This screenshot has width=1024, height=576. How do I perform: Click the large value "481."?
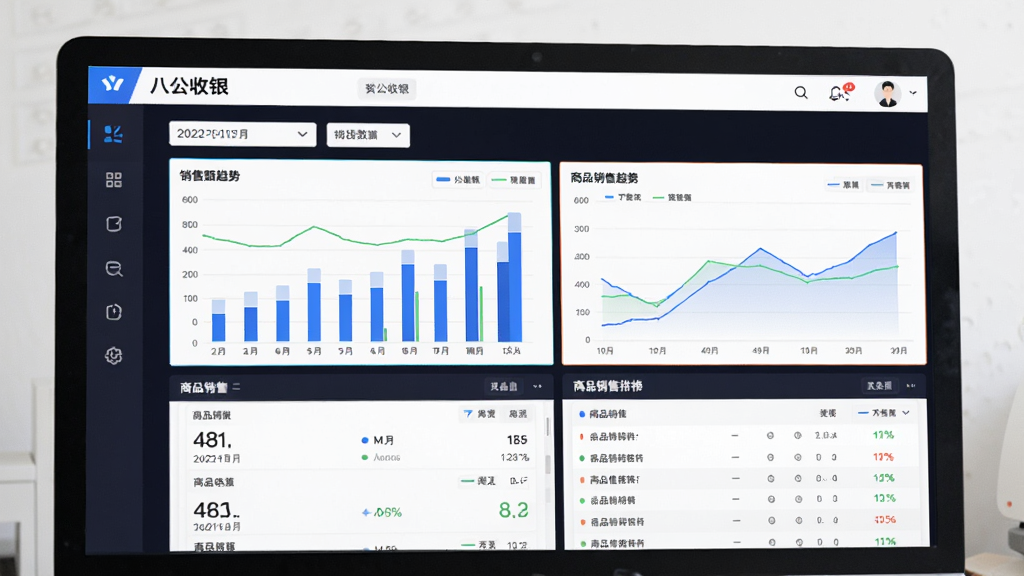click(212, 440)
